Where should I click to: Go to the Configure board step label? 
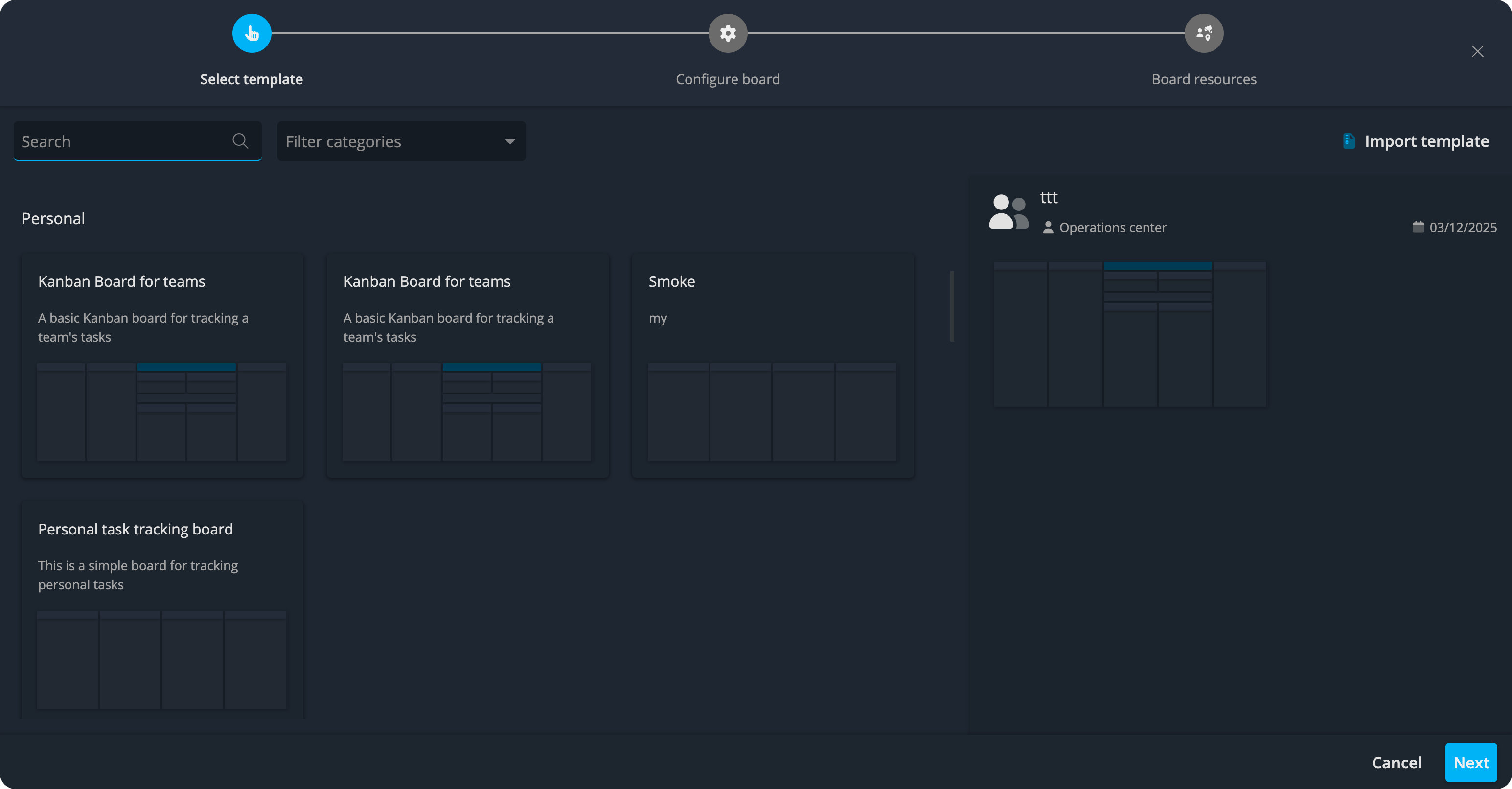coord(728,79)
